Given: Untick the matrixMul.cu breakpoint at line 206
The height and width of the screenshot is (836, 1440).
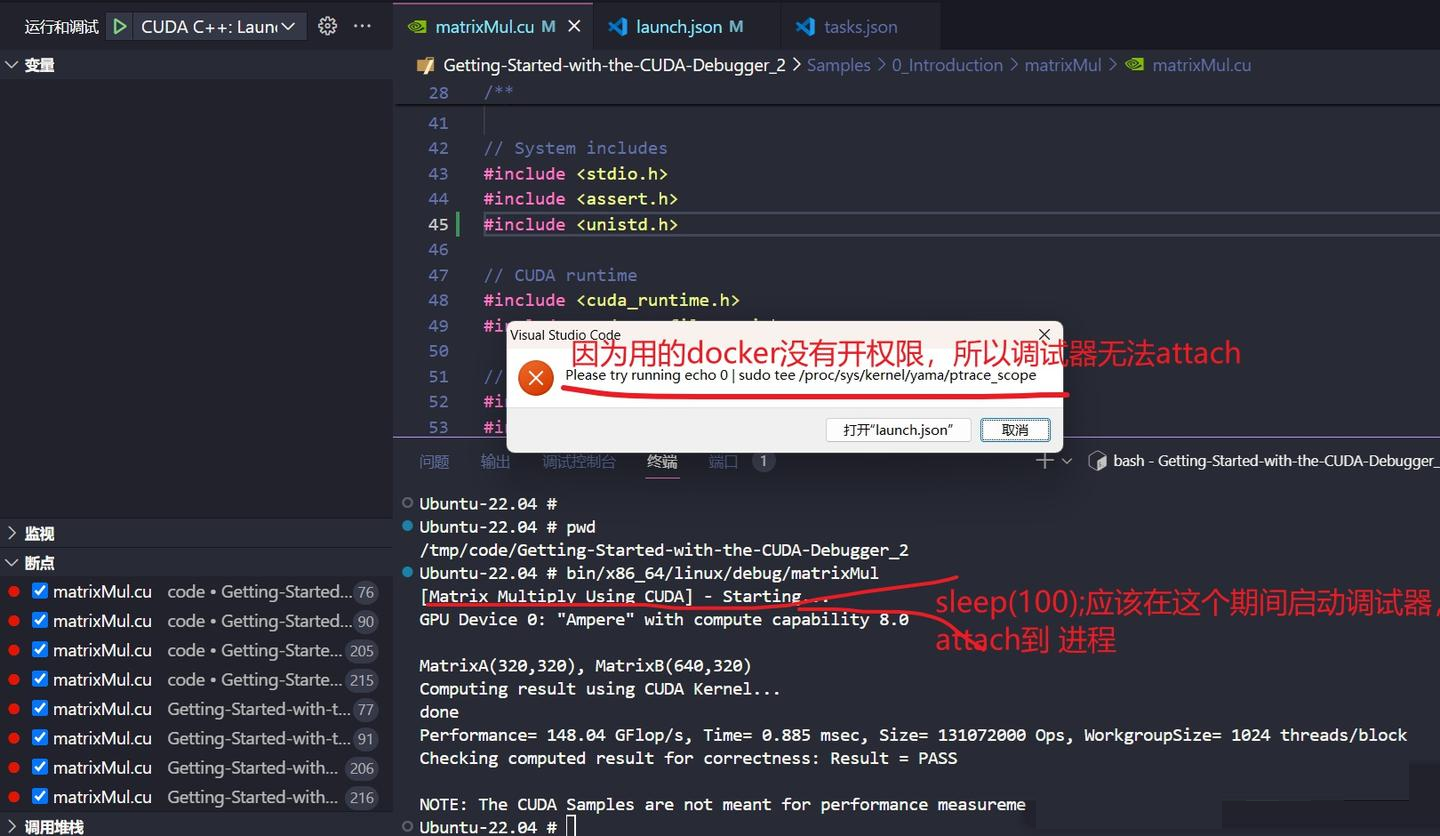Looking at the screenshot, I should point(40,767).
